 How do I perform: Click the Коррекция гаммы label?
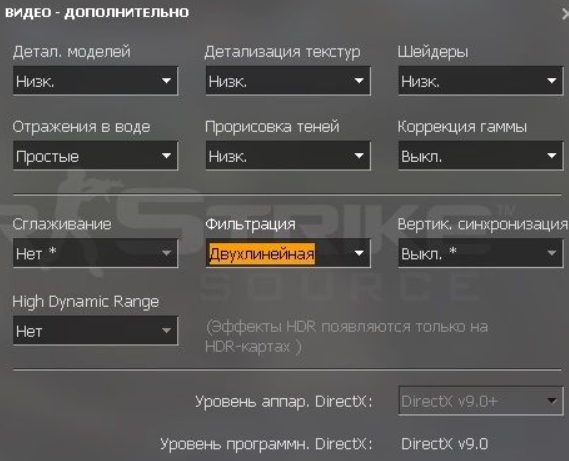tap(462, 127)
